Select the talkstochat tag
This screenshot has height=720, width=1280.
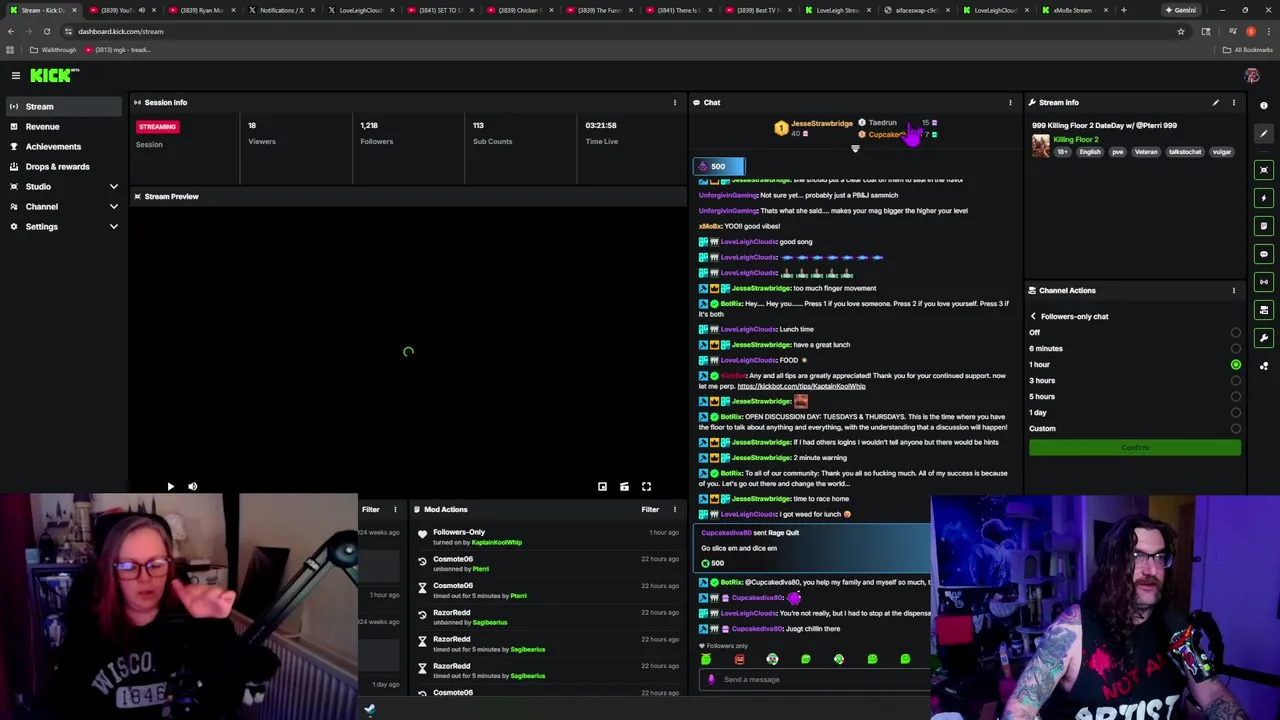[1185, 152]
